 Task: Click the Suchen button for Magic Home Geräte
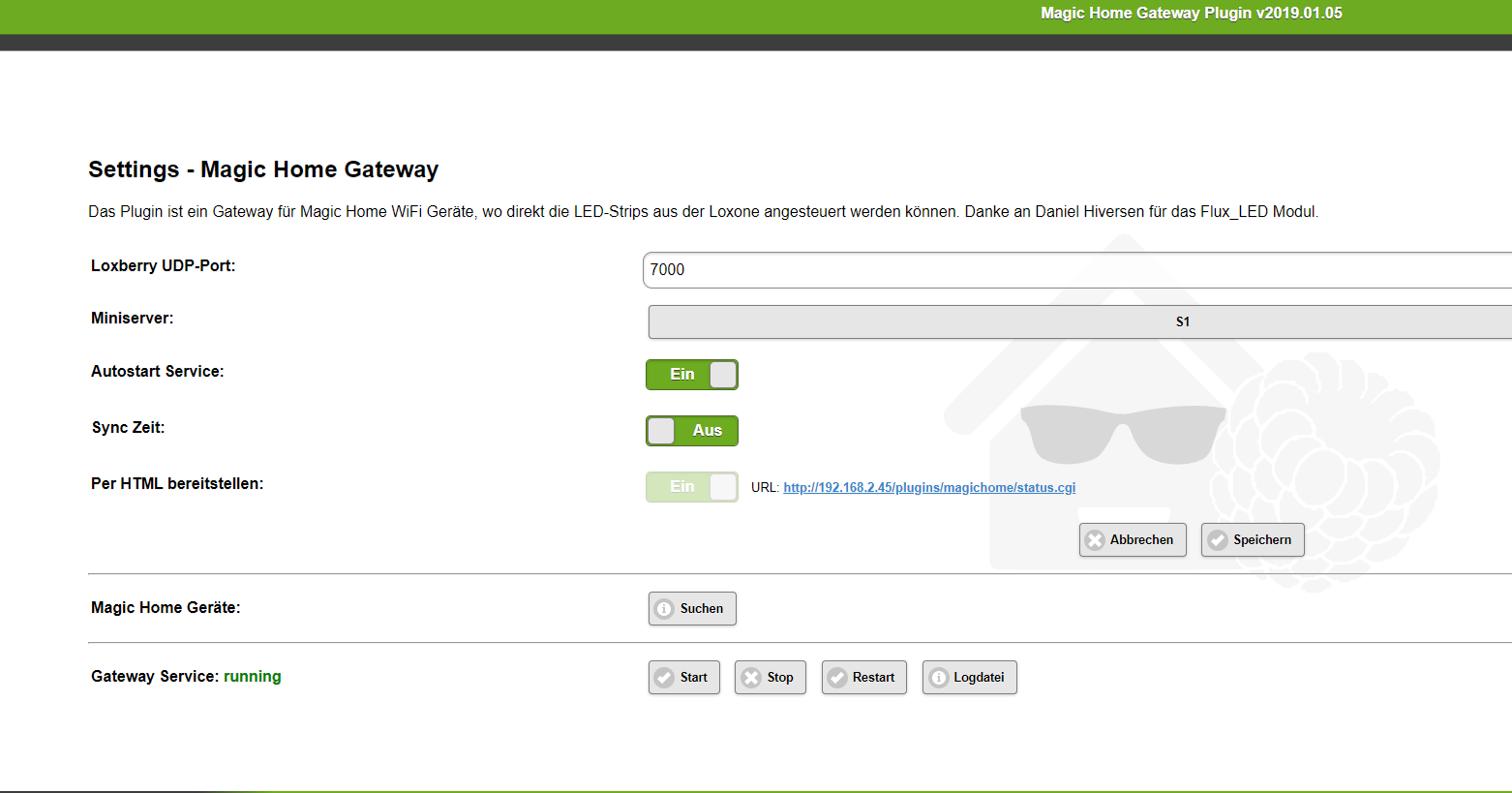pyautogui.click(x=692, y=609)
